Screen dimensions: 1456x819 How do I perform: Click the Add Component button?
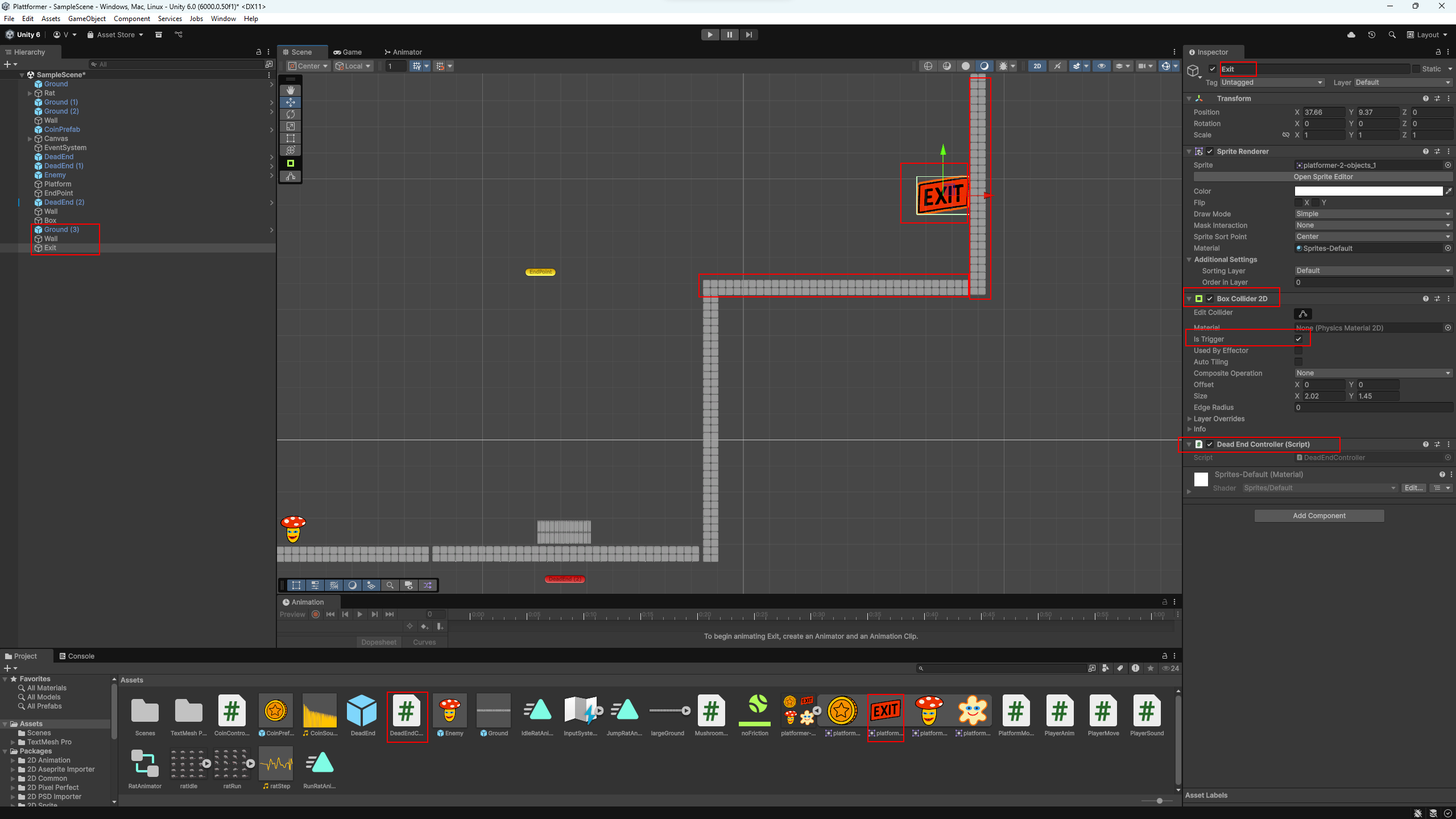pyautogui.click(x=1318, y=516)
